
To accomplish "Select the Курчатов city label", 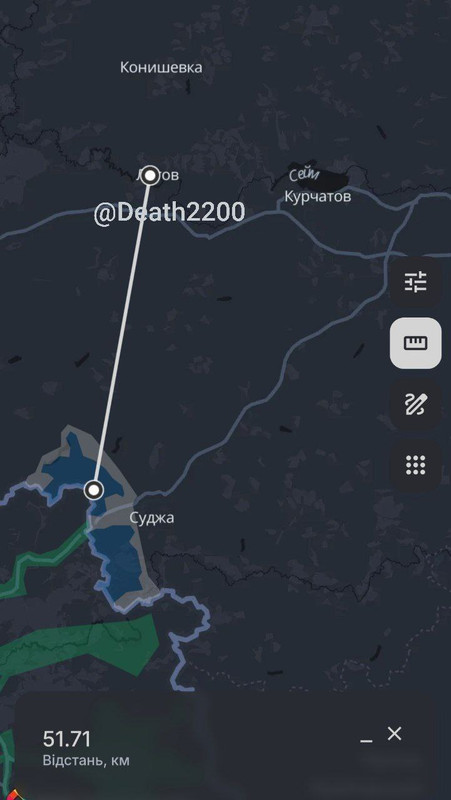I will pos(317,196).
